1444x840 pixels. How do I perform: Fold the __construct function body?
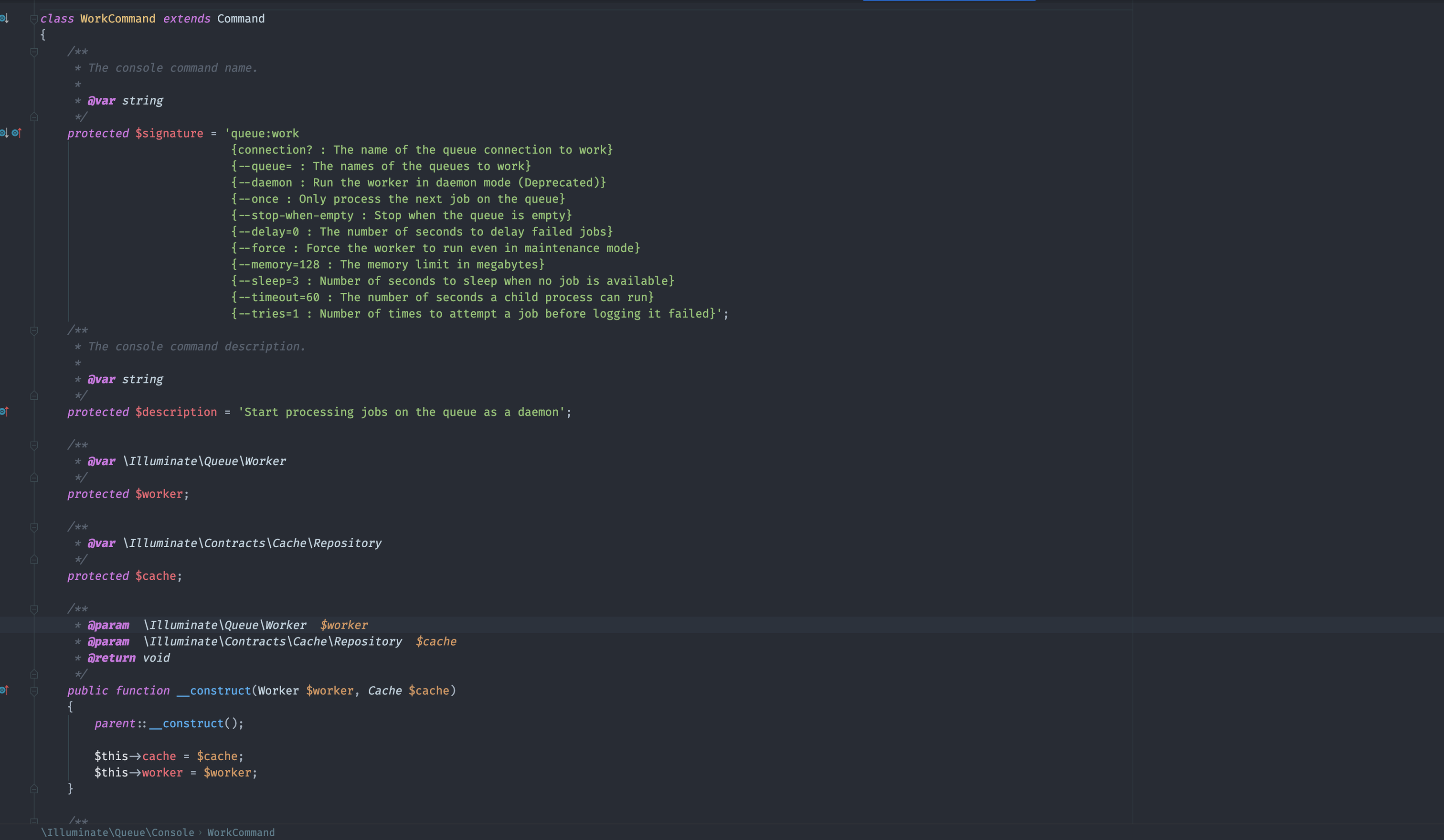tap(34, 691)
